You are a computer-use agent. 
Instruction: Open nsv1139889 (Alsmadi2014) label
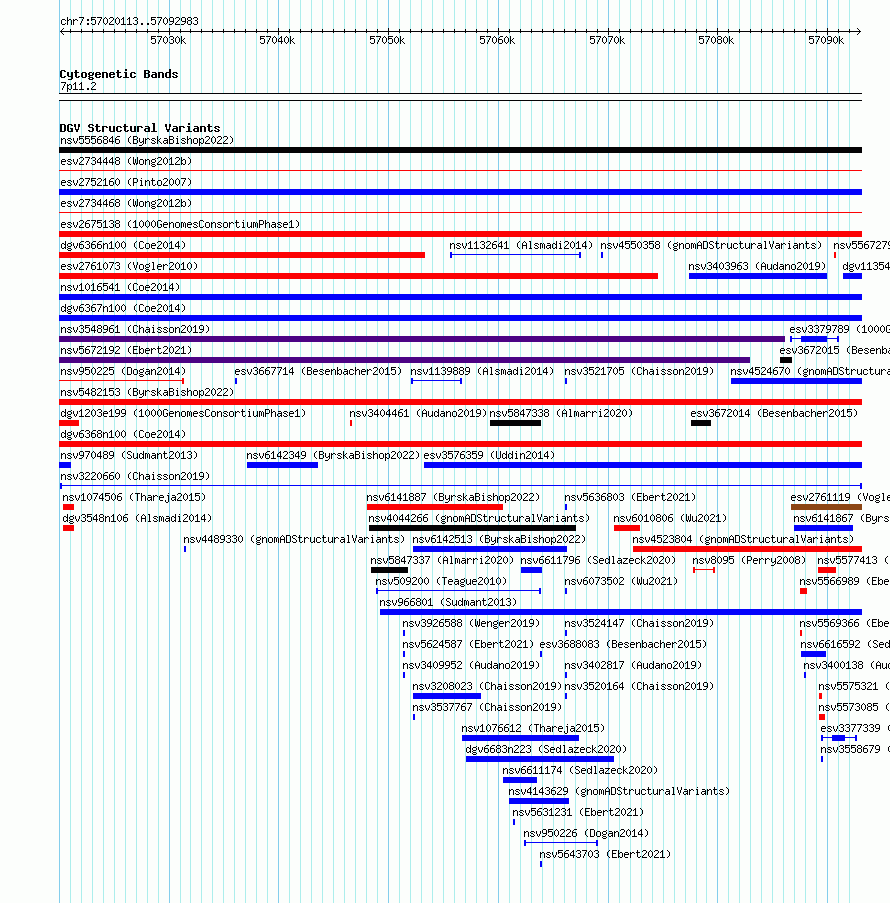tap(482, 371)
